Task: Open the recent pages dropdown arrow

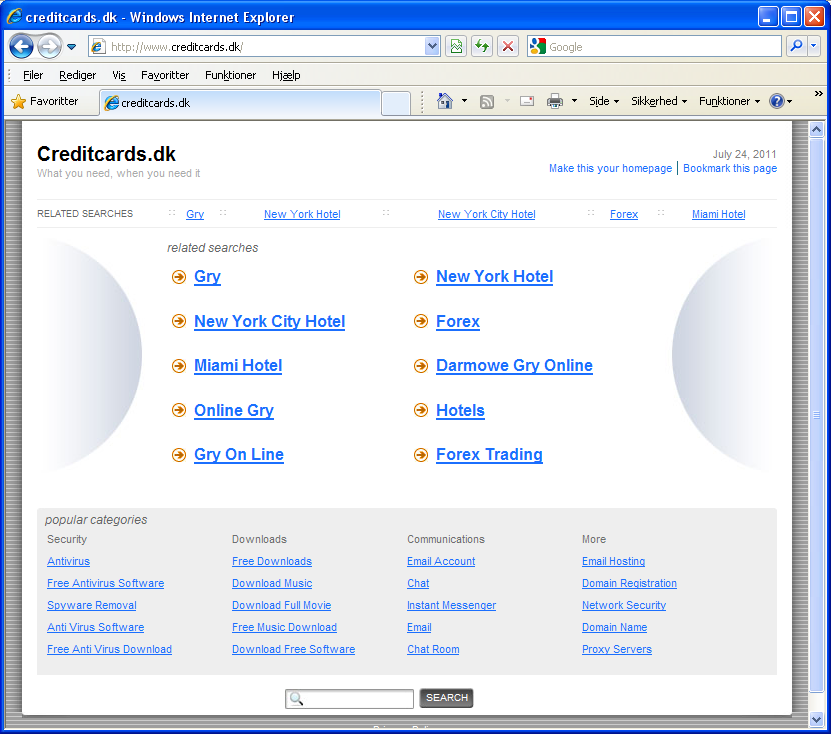Action: pos(72,47)
